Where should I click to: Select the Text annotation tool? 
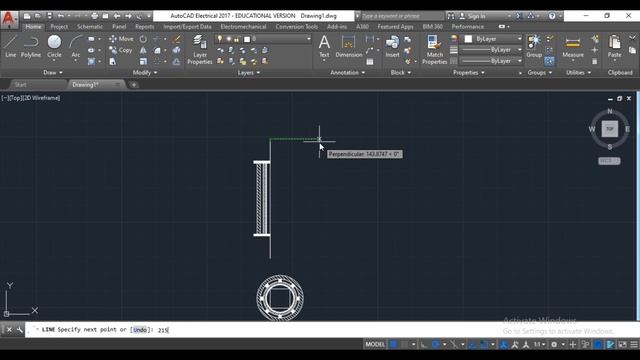pos(324,47)
